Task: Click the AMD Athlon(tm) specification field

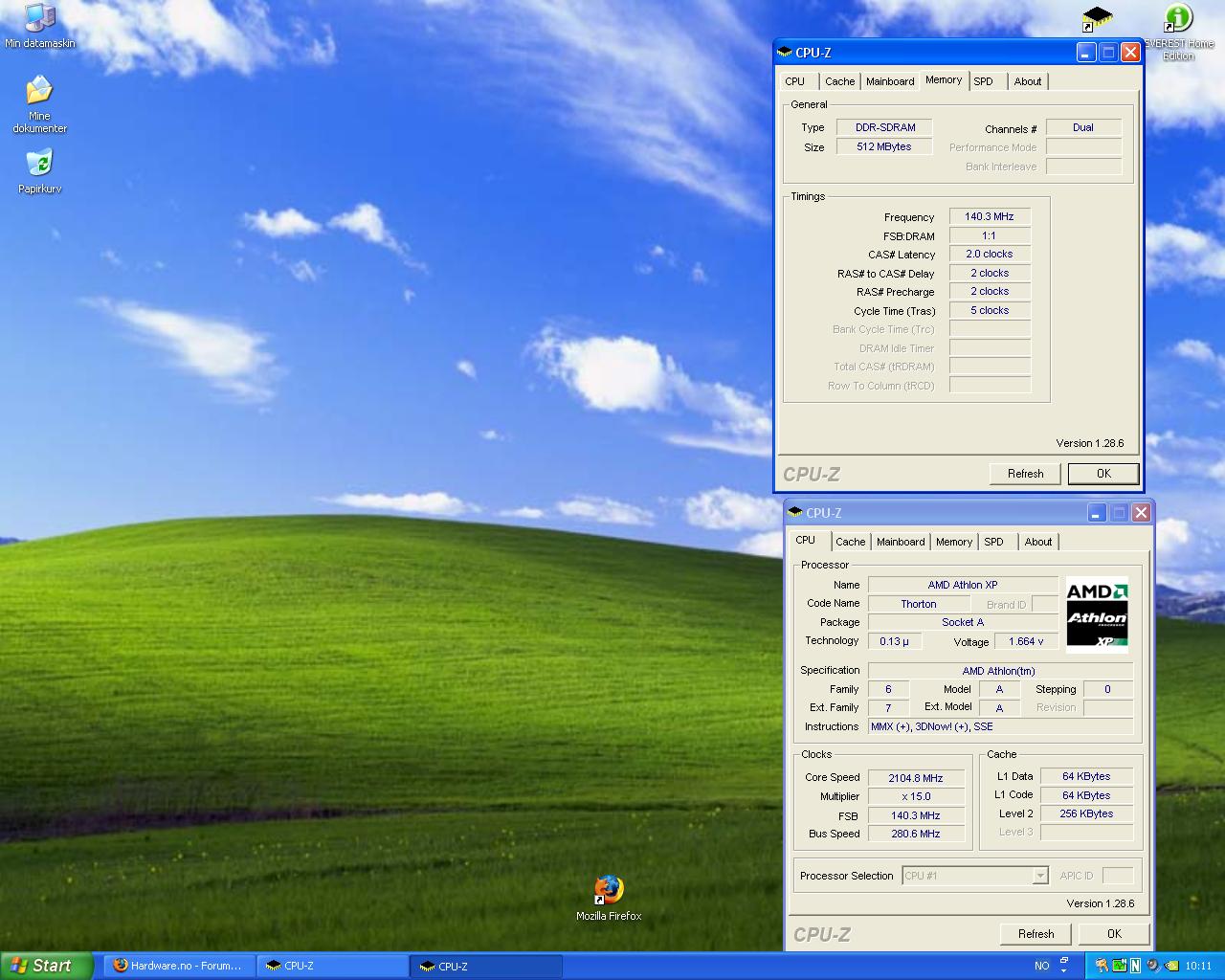Action: (x=1000, y=671)
